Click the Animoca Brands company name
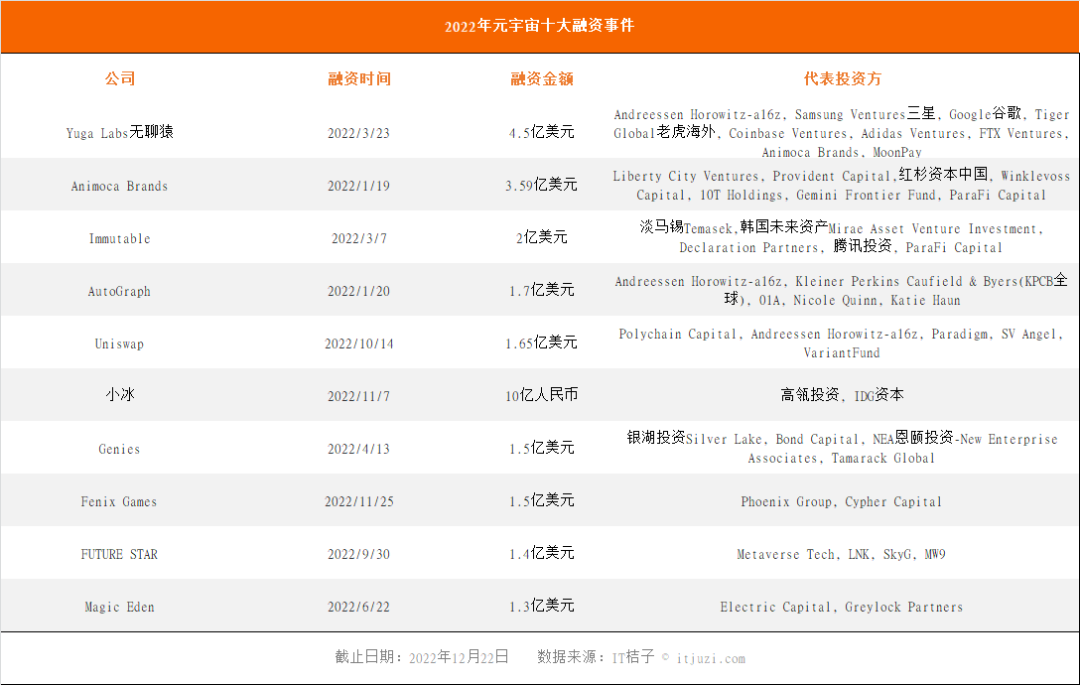Screen dimensions: 1080x685 coord(119,186)
